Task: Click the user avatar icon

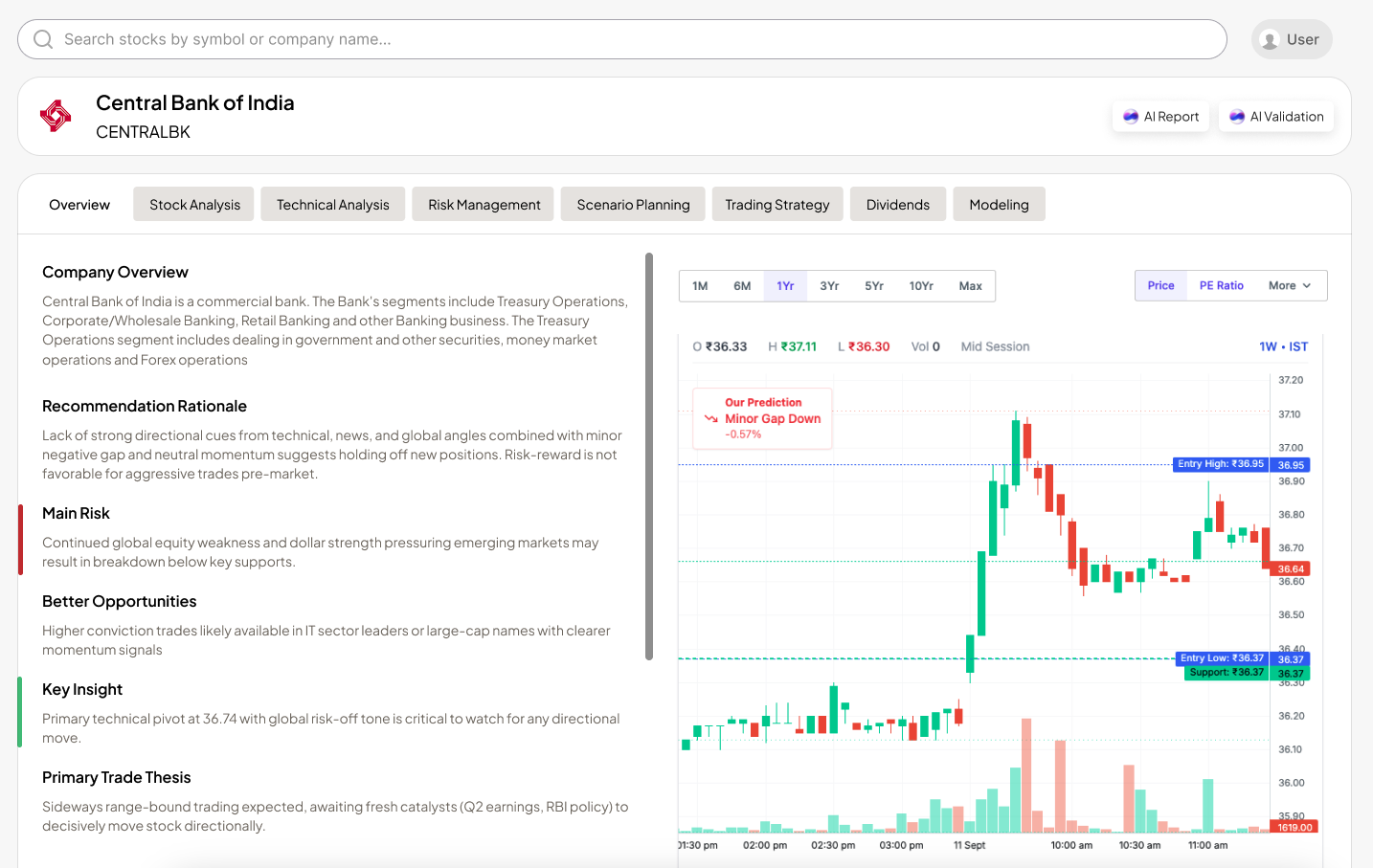Action: point(1271,40)
